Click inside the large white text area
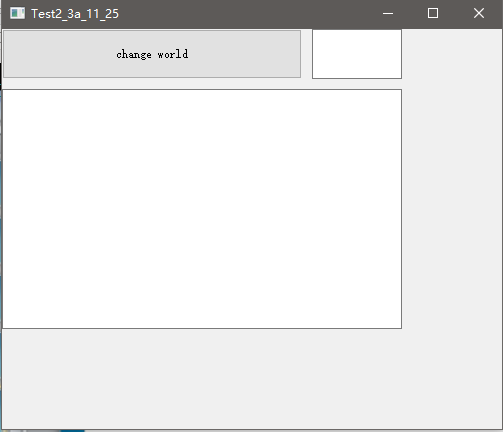This screenshot has height=432, width=503. point(202,209)
